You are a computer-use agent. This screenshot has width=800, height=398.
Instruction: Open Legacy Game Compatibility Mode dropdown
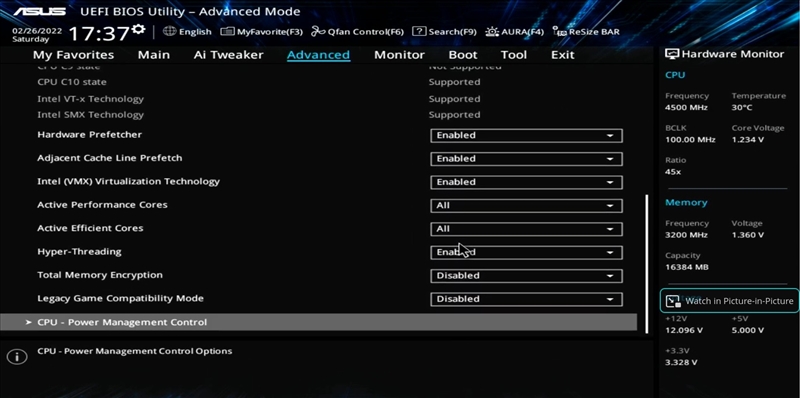pyautogui.click(x=526, y=299)
